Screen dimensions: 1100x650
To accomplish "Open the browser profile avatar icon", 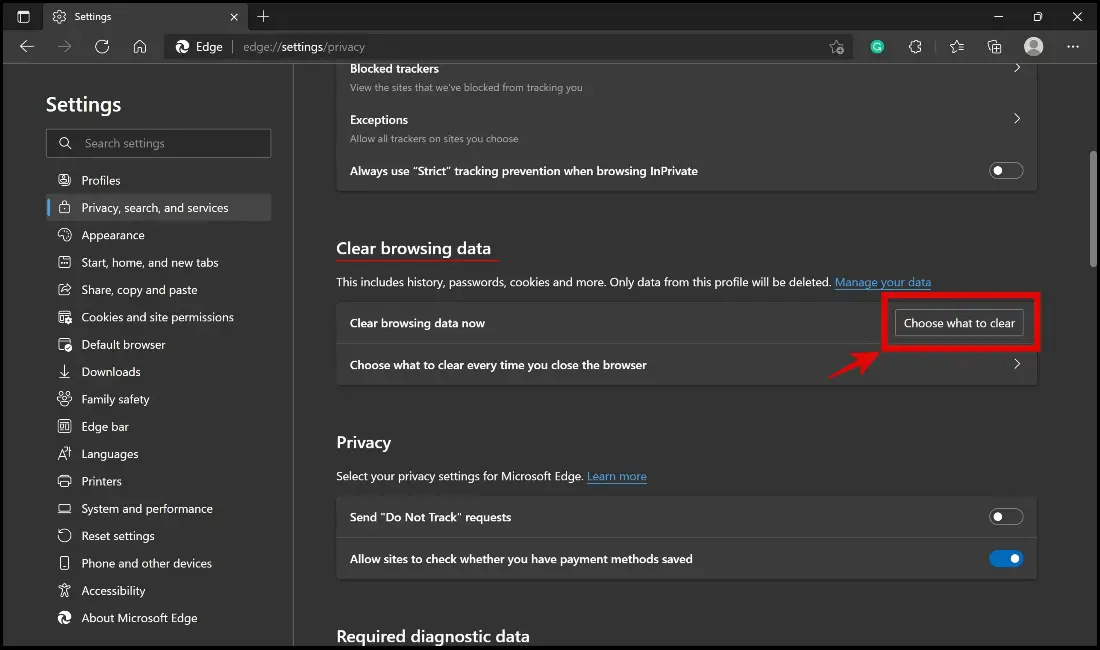I will coord(1033,46).
